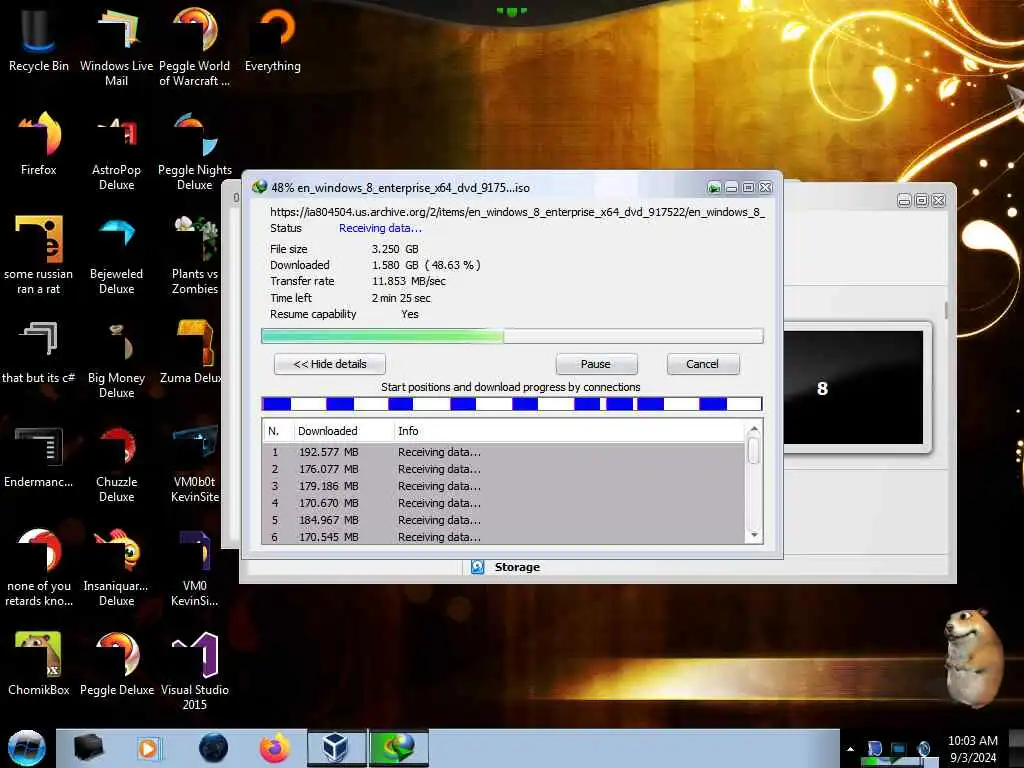Select Plants vs Zombies desktop icon
The height and width of the screenshot is (768, 1024).
(x=195, y=255)
